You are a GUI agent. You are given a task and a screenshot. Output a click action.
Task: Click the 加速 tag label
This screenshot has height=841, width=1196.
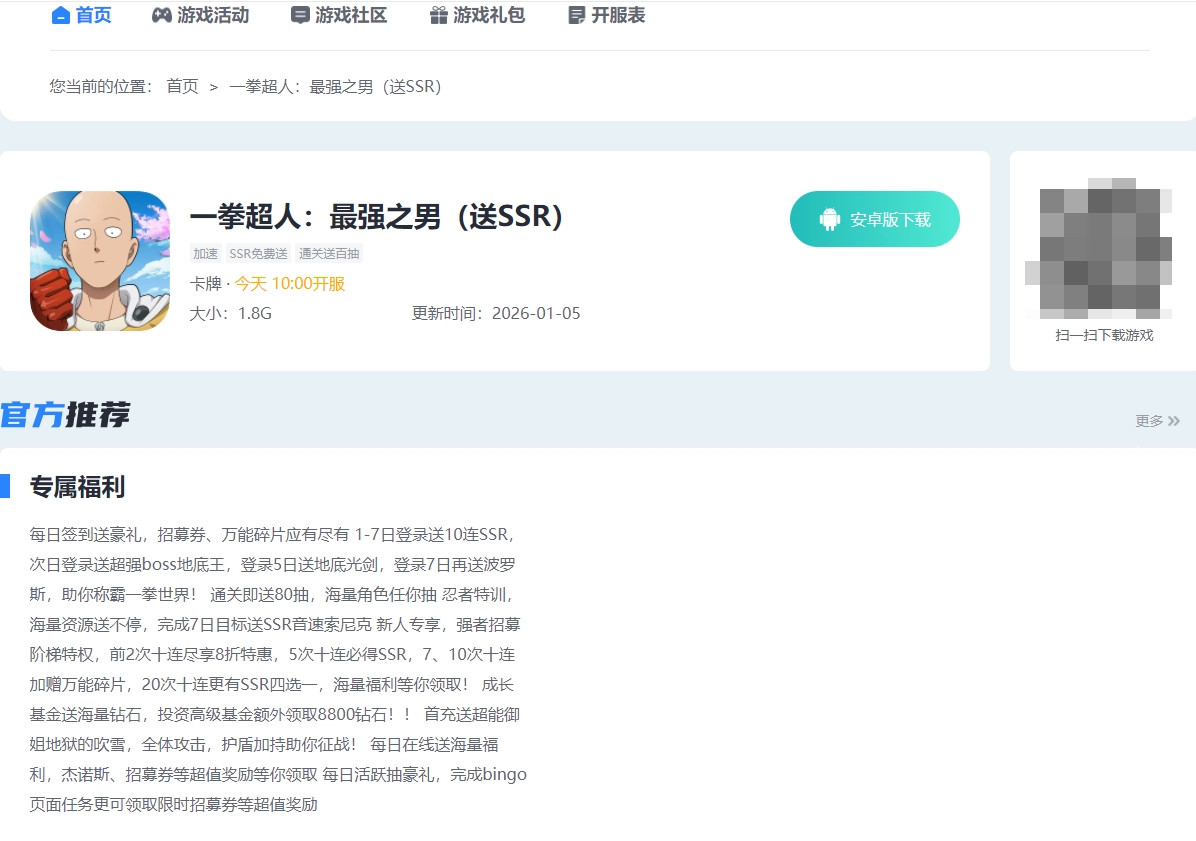[x=205, y=254]
